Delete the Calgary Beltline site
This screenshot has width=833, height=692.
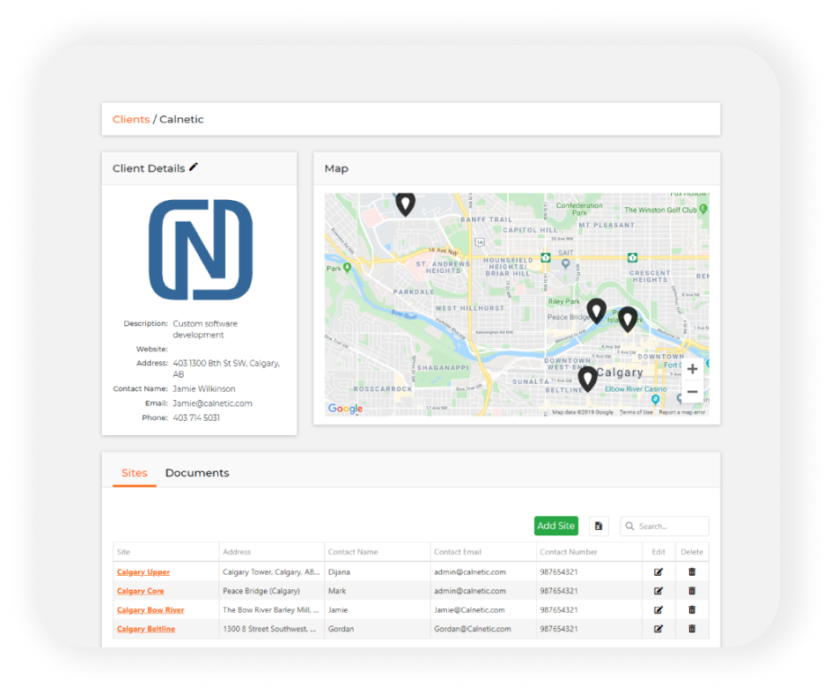click(691, 629)
